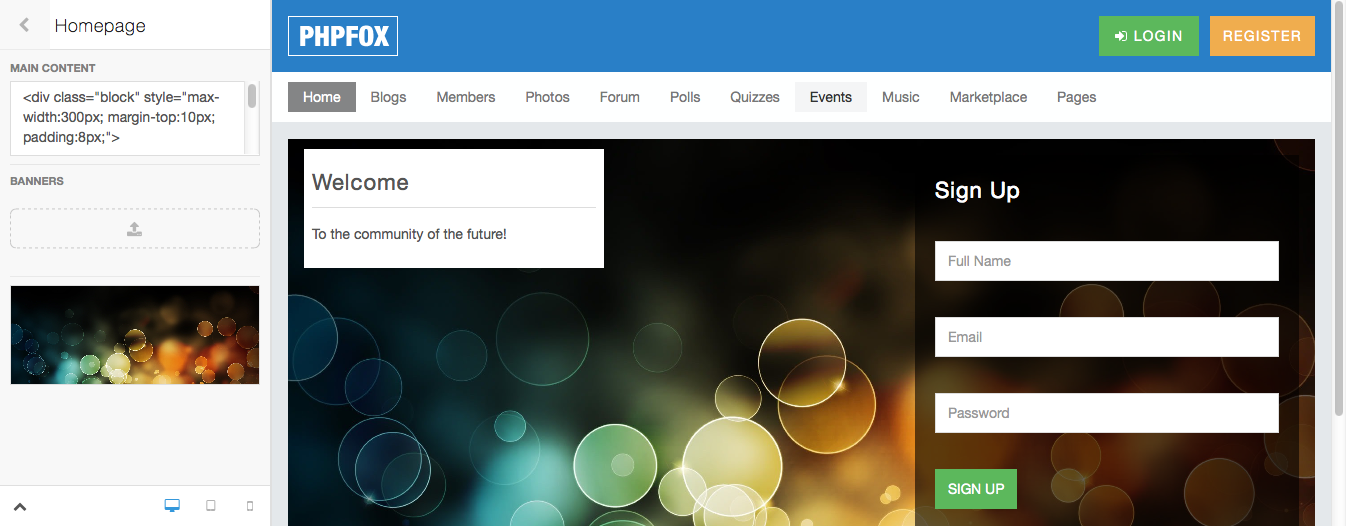Open the Pages menu item
This screenshot has width=1346, height=526.
[x=1077, y=97]
